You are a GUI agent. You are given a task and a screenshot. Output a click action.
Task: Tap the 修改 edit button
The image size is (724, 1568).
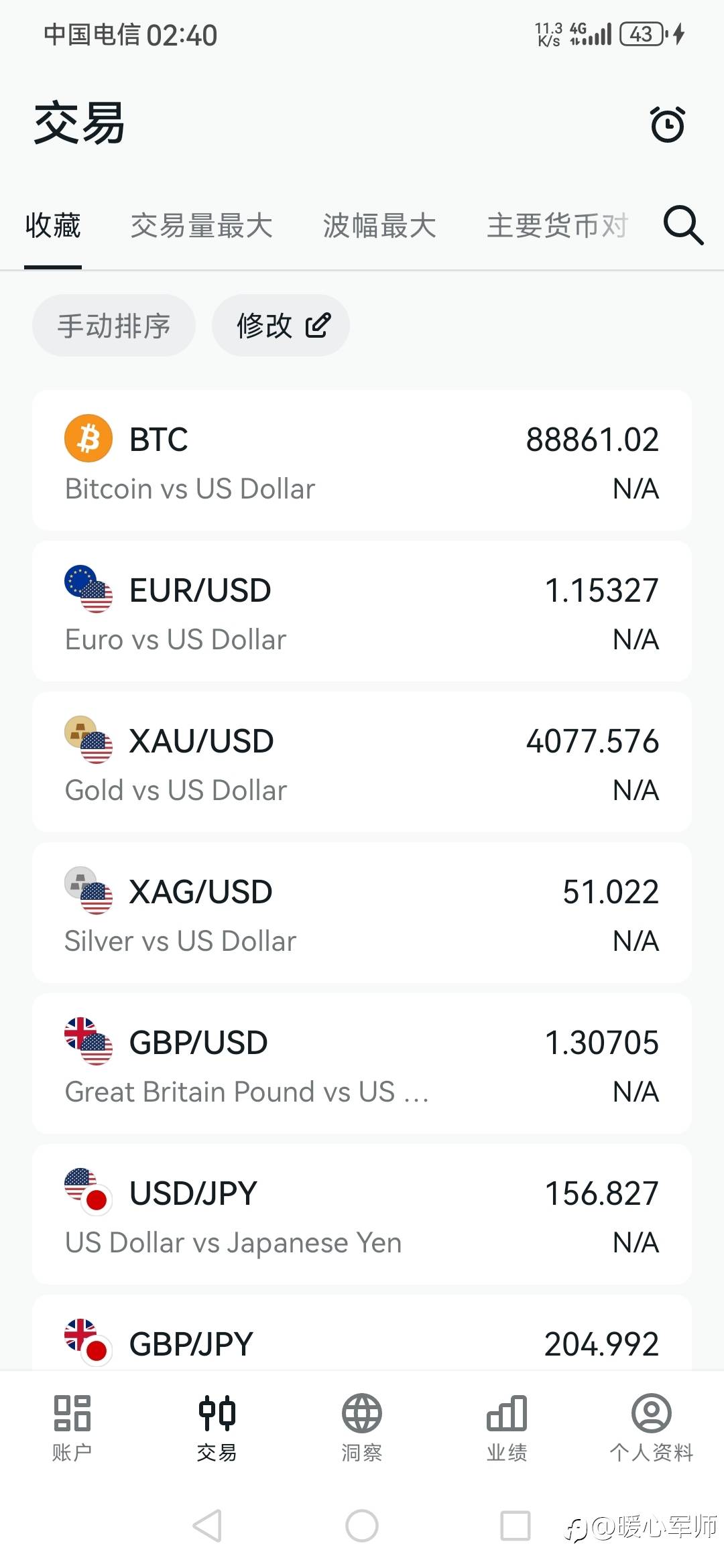click(x=281, y=326)
